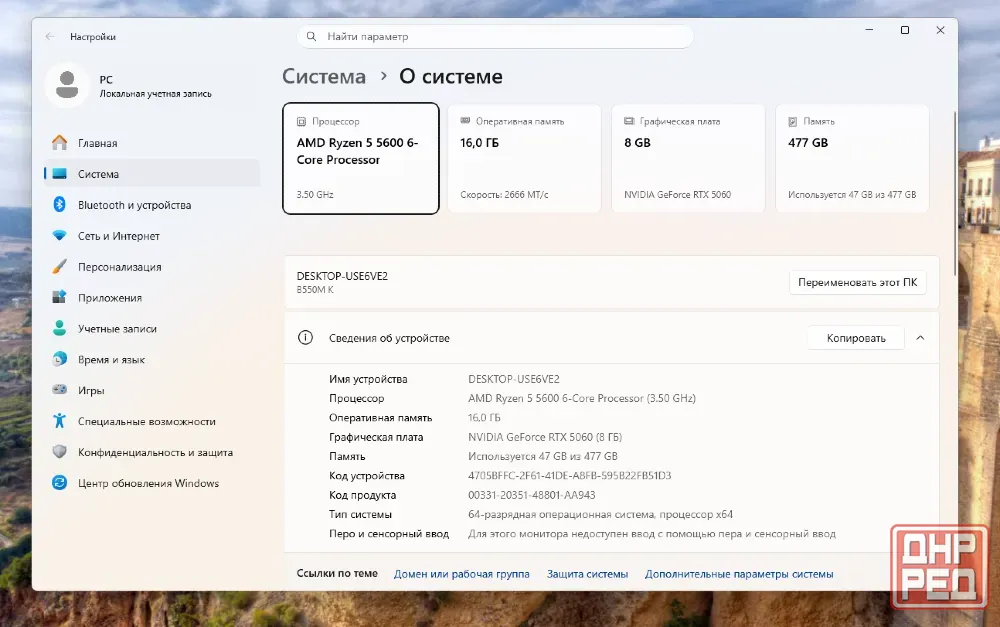This screenshot has height=627, width=1000.
Task: Open the Главная page
Action: (x=152, y=143)
